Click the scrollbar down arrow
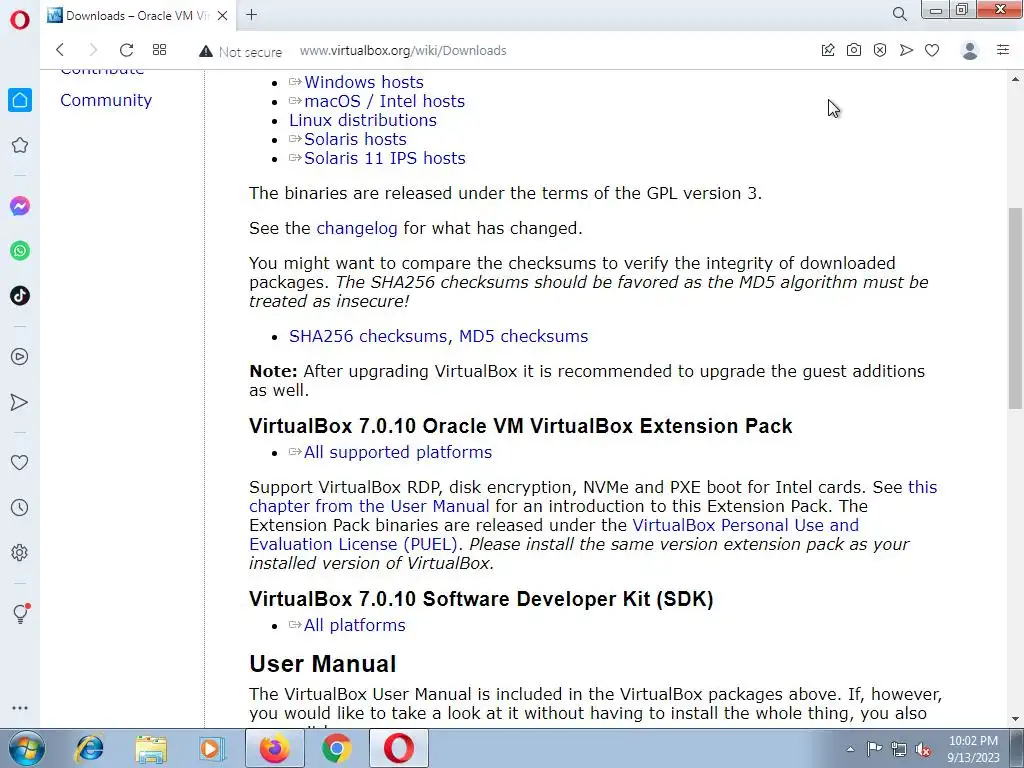The image size is (1024, 768). click(x=1015, y=720)
